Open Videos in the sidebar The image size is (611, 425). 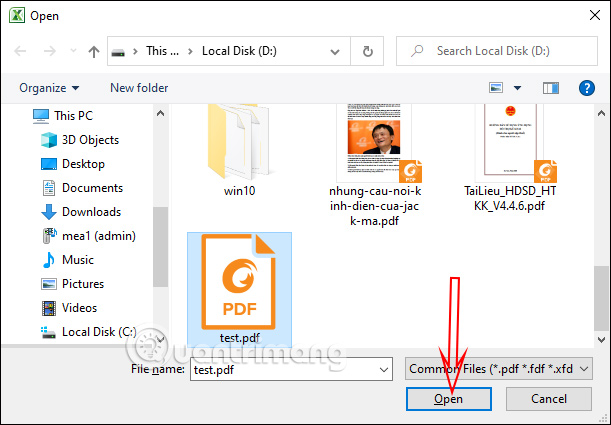(x=79, y=308)
